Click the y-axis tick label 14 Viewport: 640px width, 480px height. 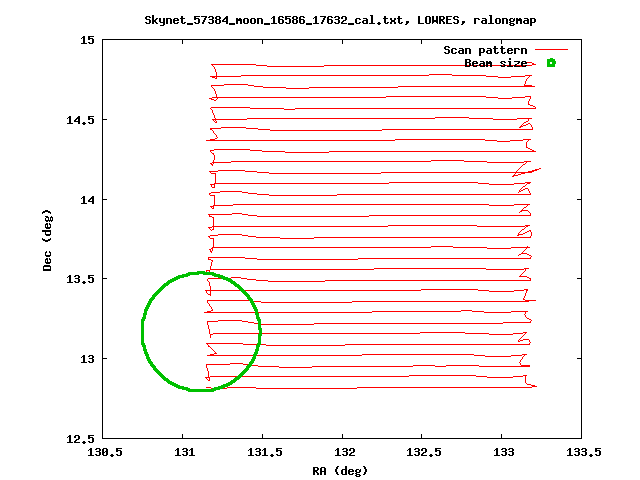click(x=87, y=200)
